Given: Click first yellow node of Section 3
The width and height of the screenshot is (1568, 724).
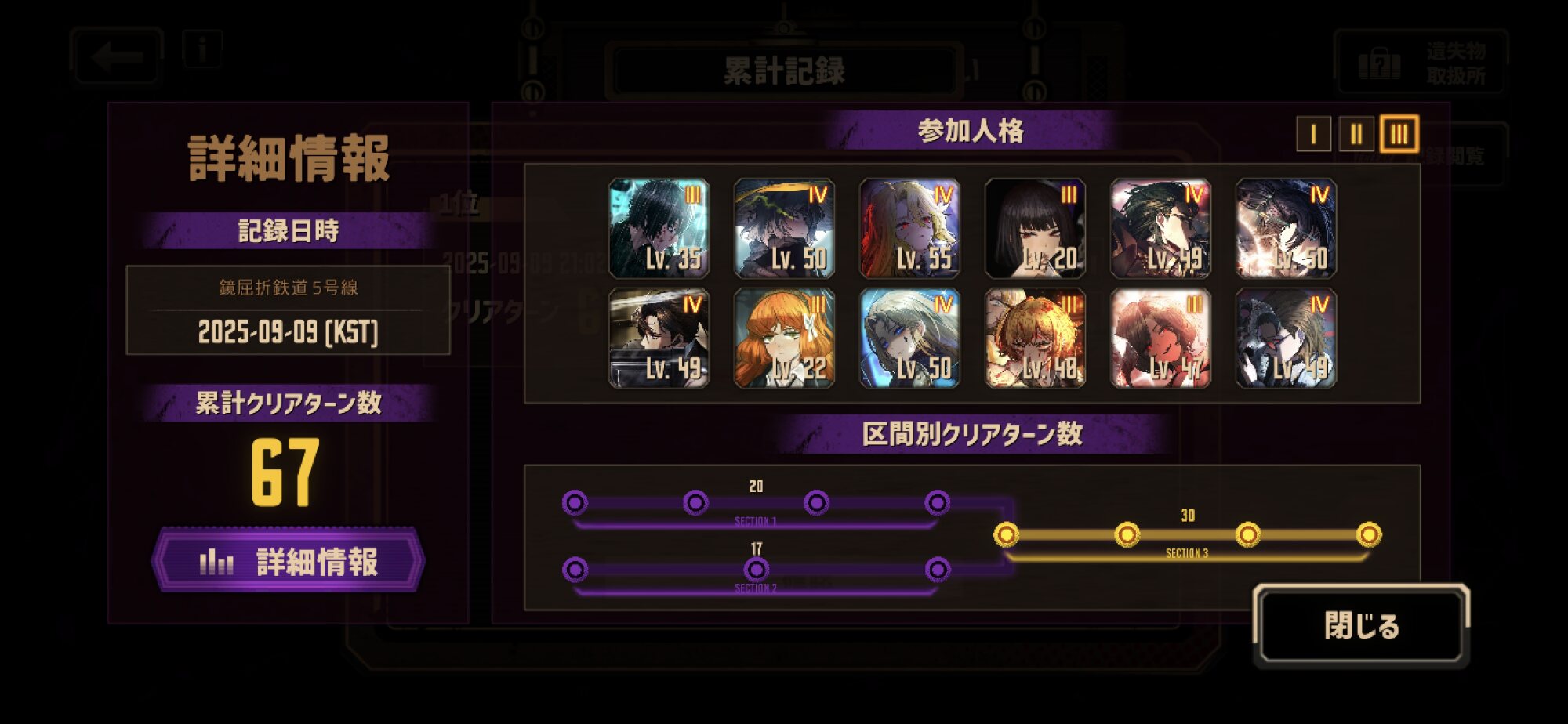Looking at the screenshot, I should pos(1006,535).
